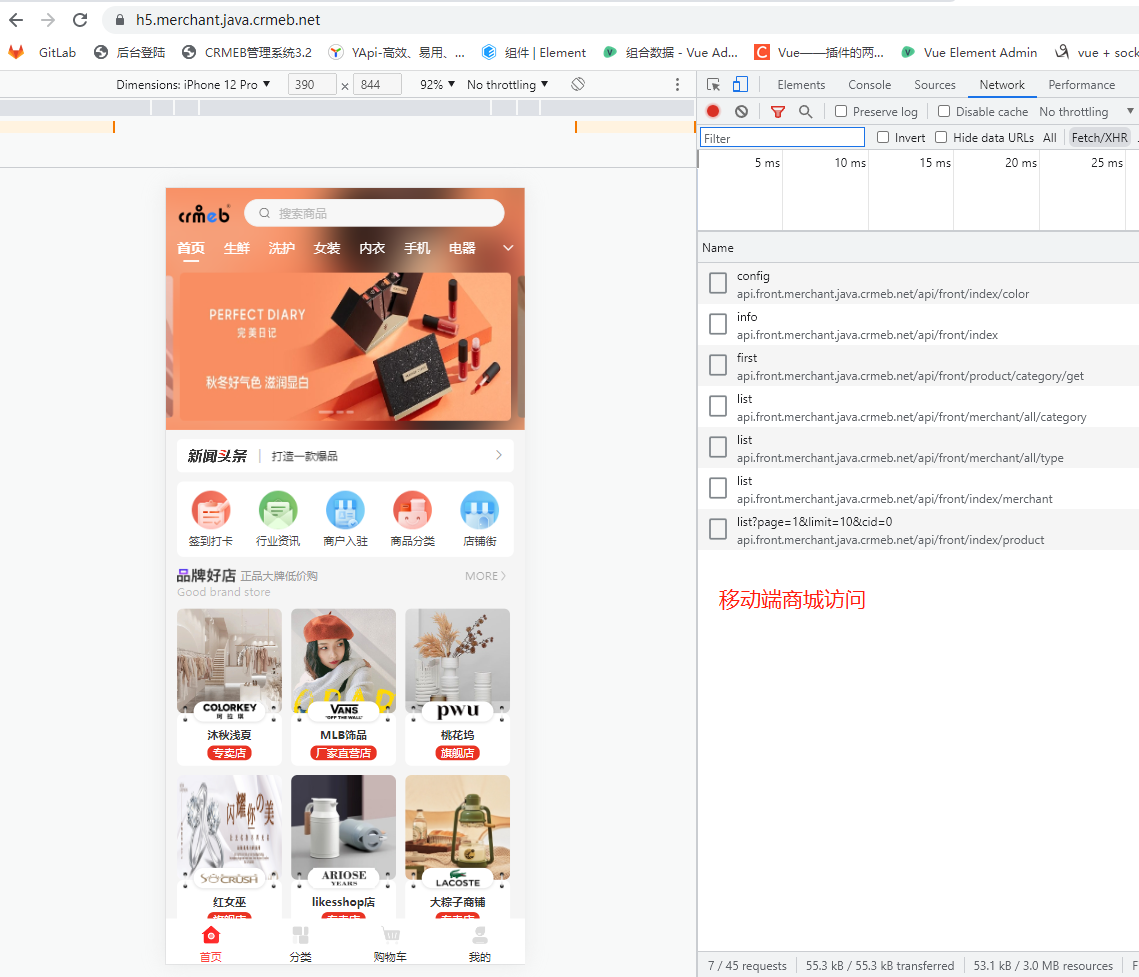Screen dimensions: 1139x977
Task: Open the 组件 | Element bookmark
Action: [534, 52]
